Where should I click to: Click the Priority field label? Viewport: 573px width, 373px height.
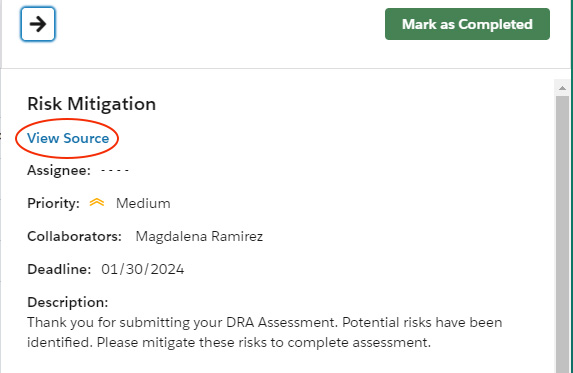pyautogui.click(x=53, y=203)
